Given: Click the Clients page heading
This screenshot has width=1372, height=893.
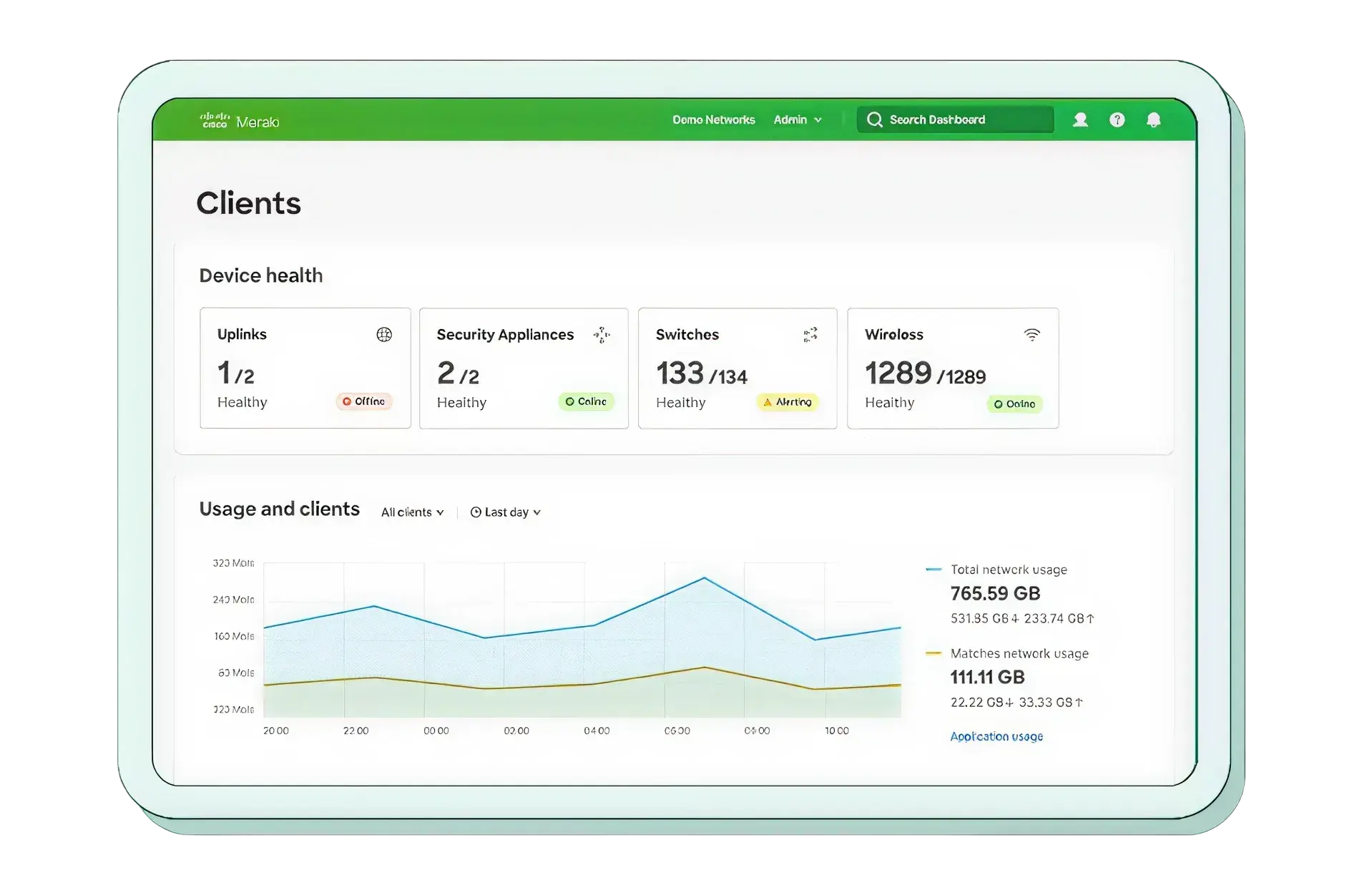Looking at the screenshot, I should click(x=248, y=203).
